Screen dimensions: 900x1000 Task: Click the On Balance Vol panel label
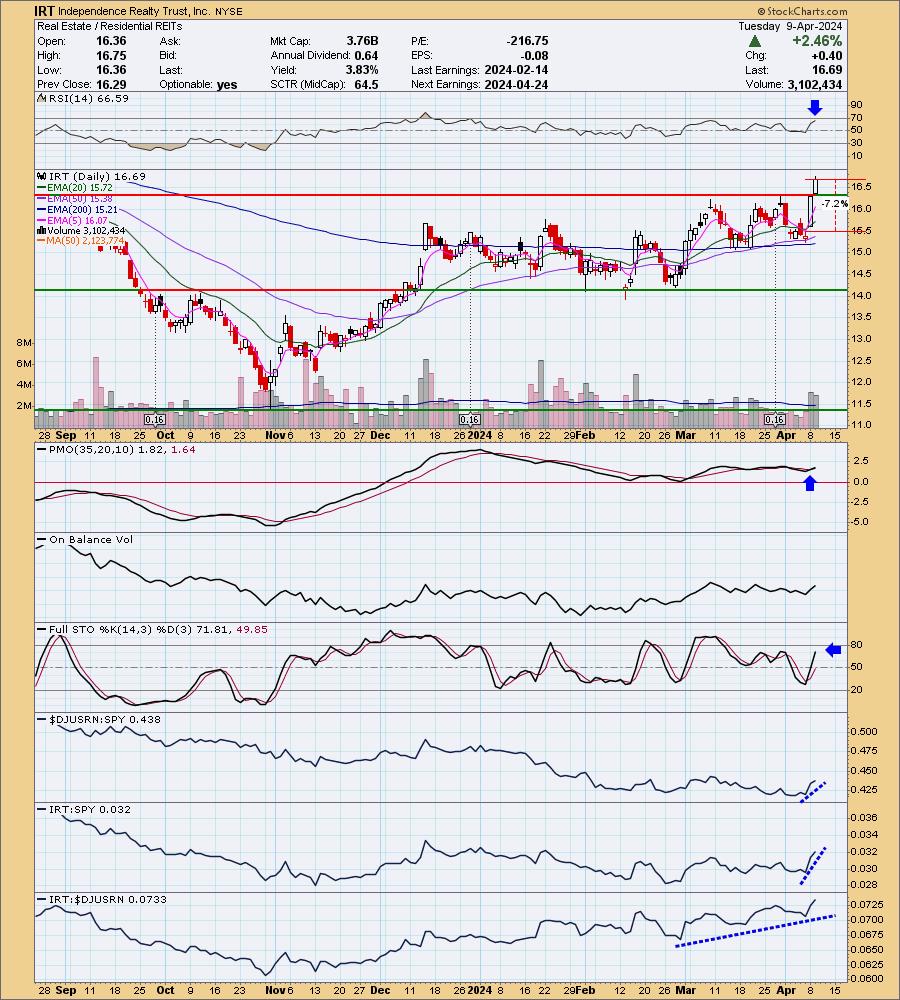(91, 540)
